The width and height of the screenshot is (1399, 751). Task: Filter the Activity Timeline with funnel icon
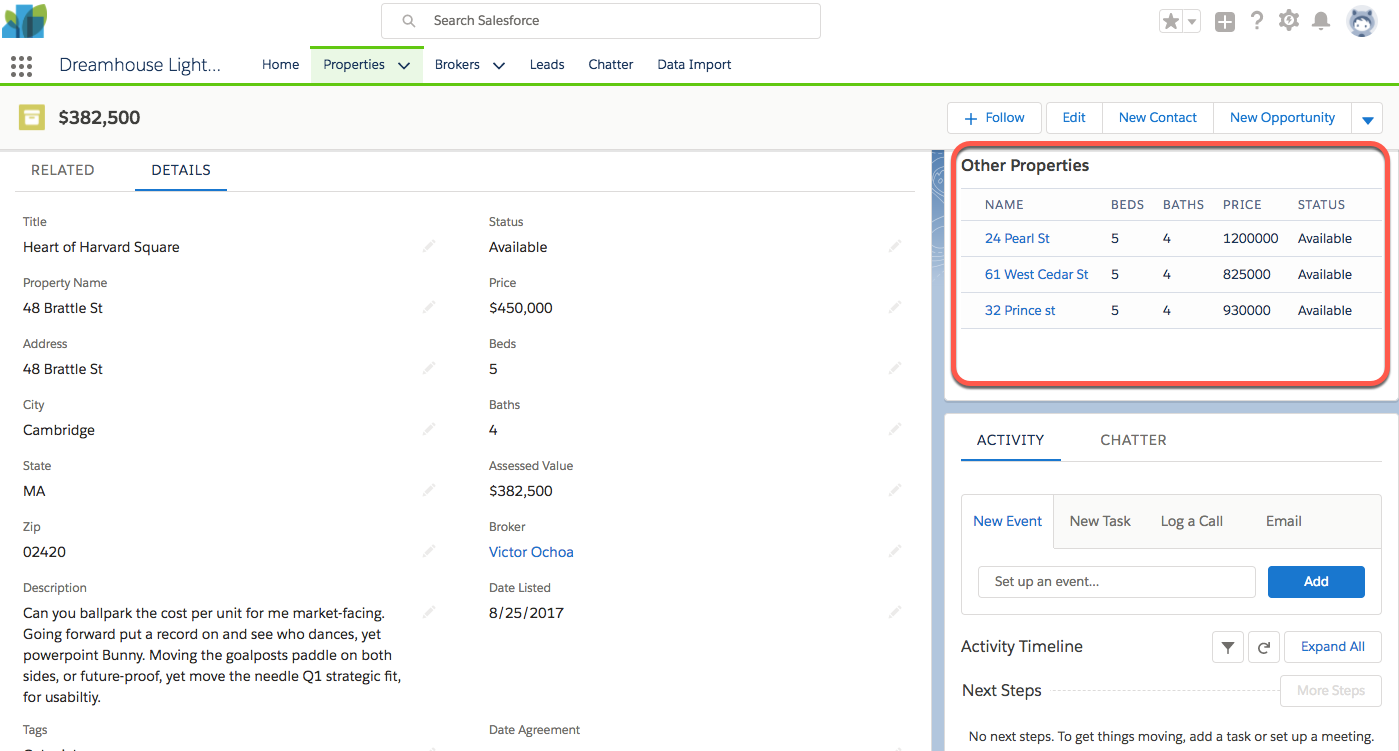point(1227,647)
